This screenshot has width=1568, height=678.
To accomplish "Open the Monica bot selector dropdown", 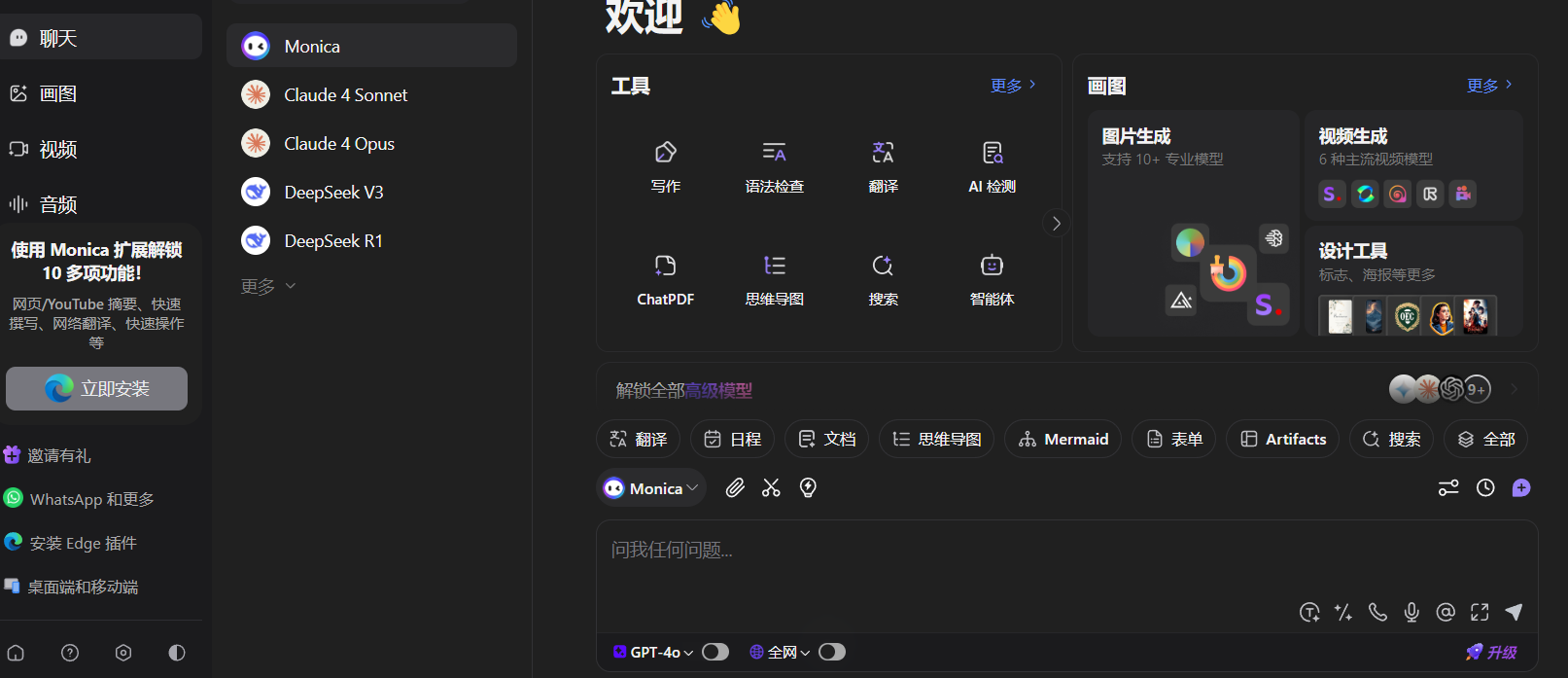I will (x=650, y=488).
